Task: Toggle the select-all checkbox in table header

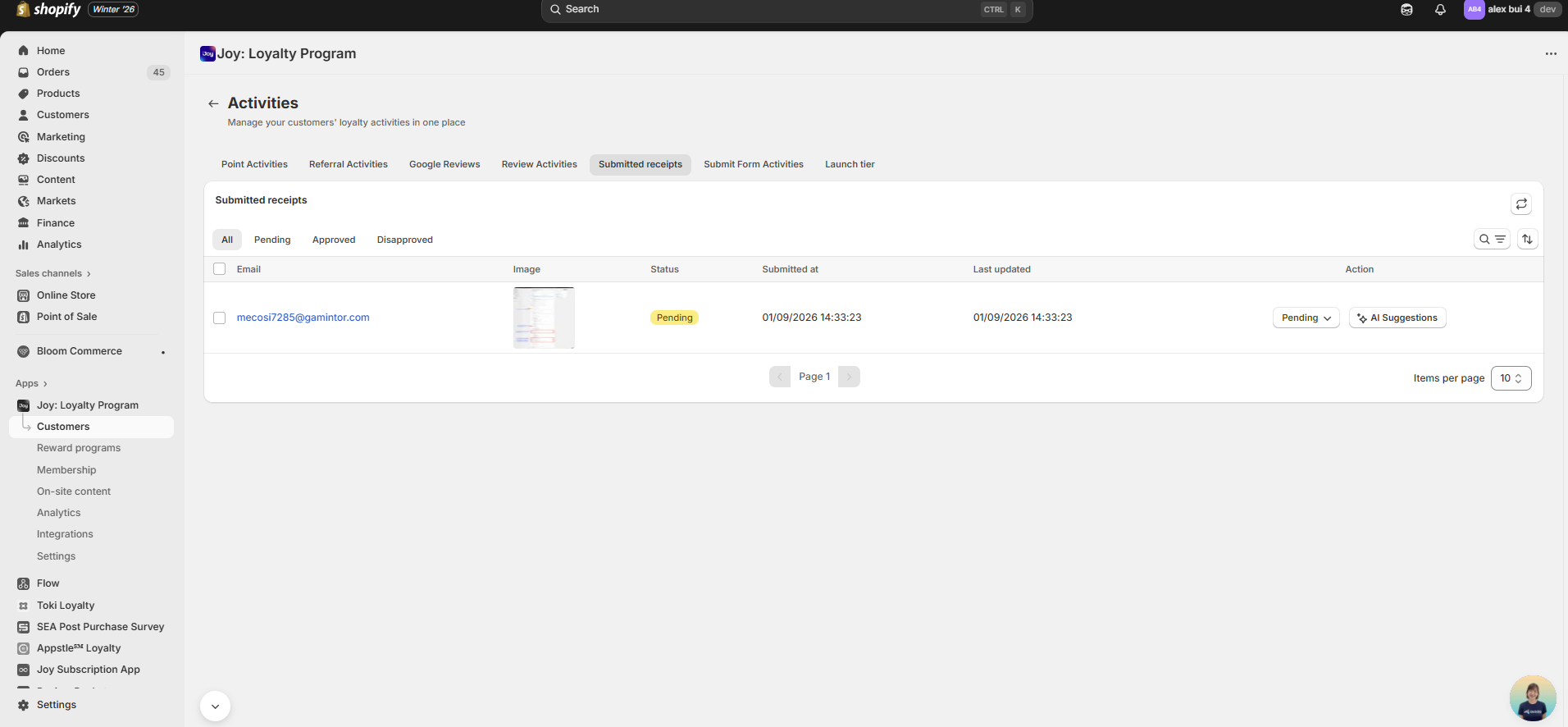Action: [220, 269]
